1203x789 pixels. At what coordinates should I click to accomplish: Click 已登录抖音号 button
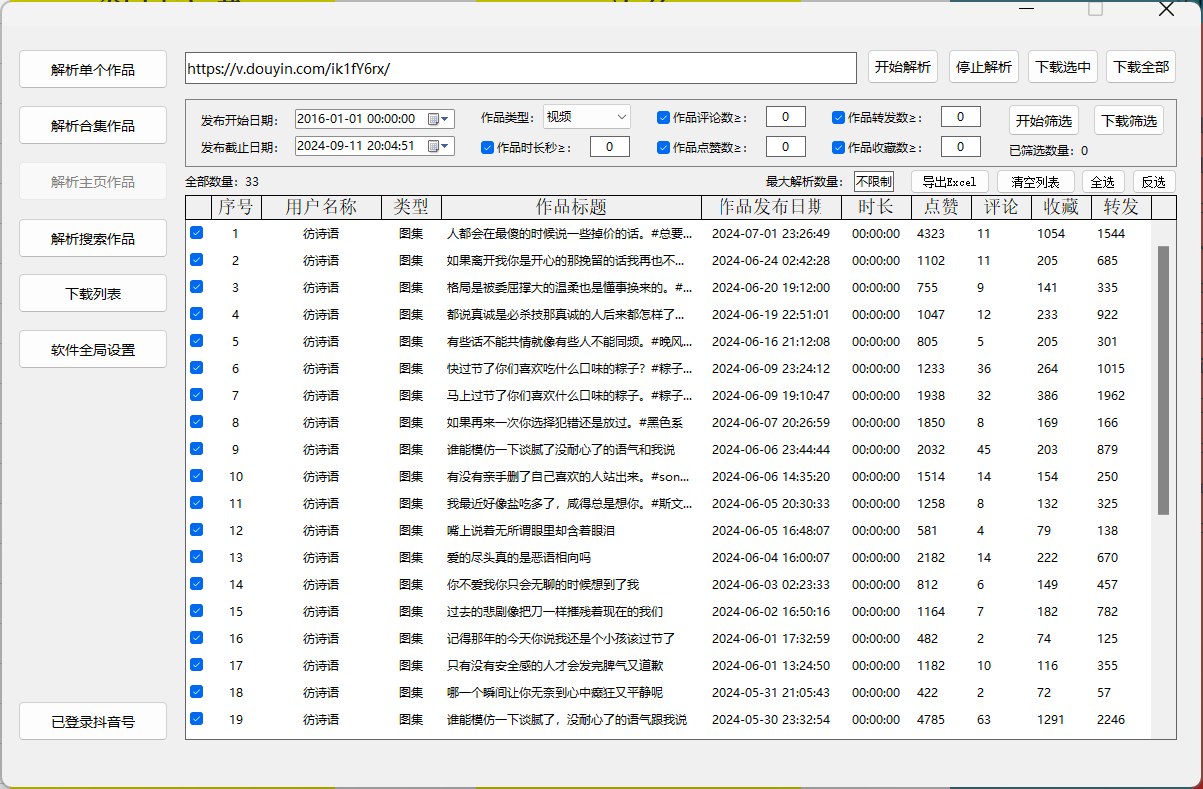coord(93,721)
